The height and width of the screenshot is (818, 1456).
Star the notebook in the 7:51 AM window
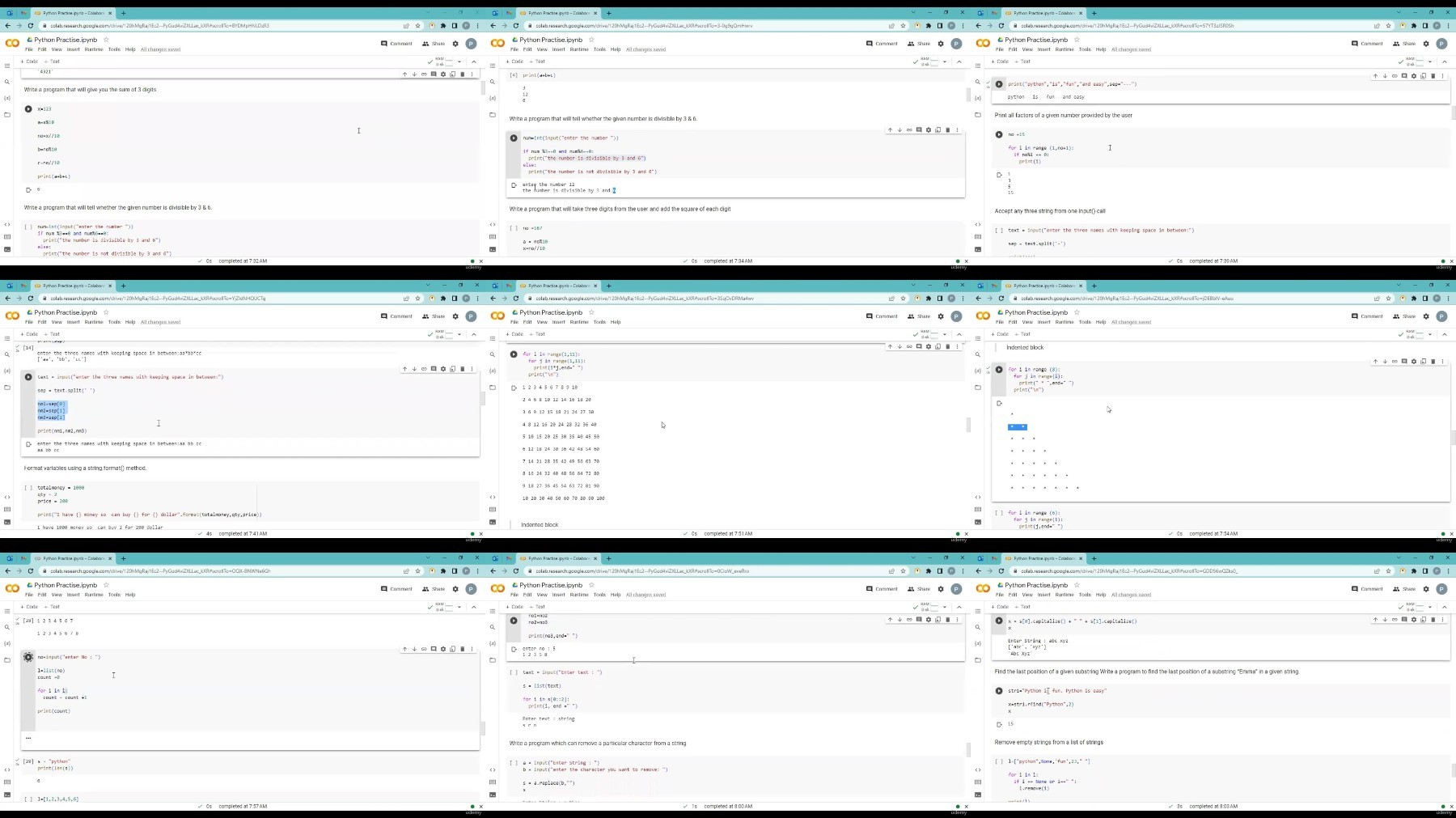(x=591, y=312)
